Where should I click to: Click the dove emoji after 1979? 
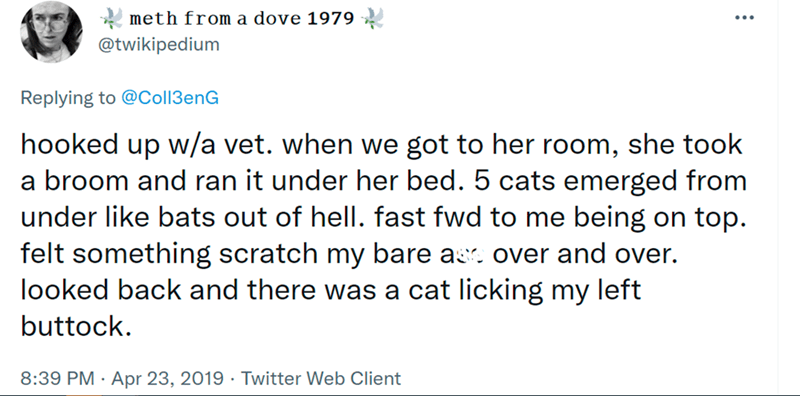pos(373,19)
